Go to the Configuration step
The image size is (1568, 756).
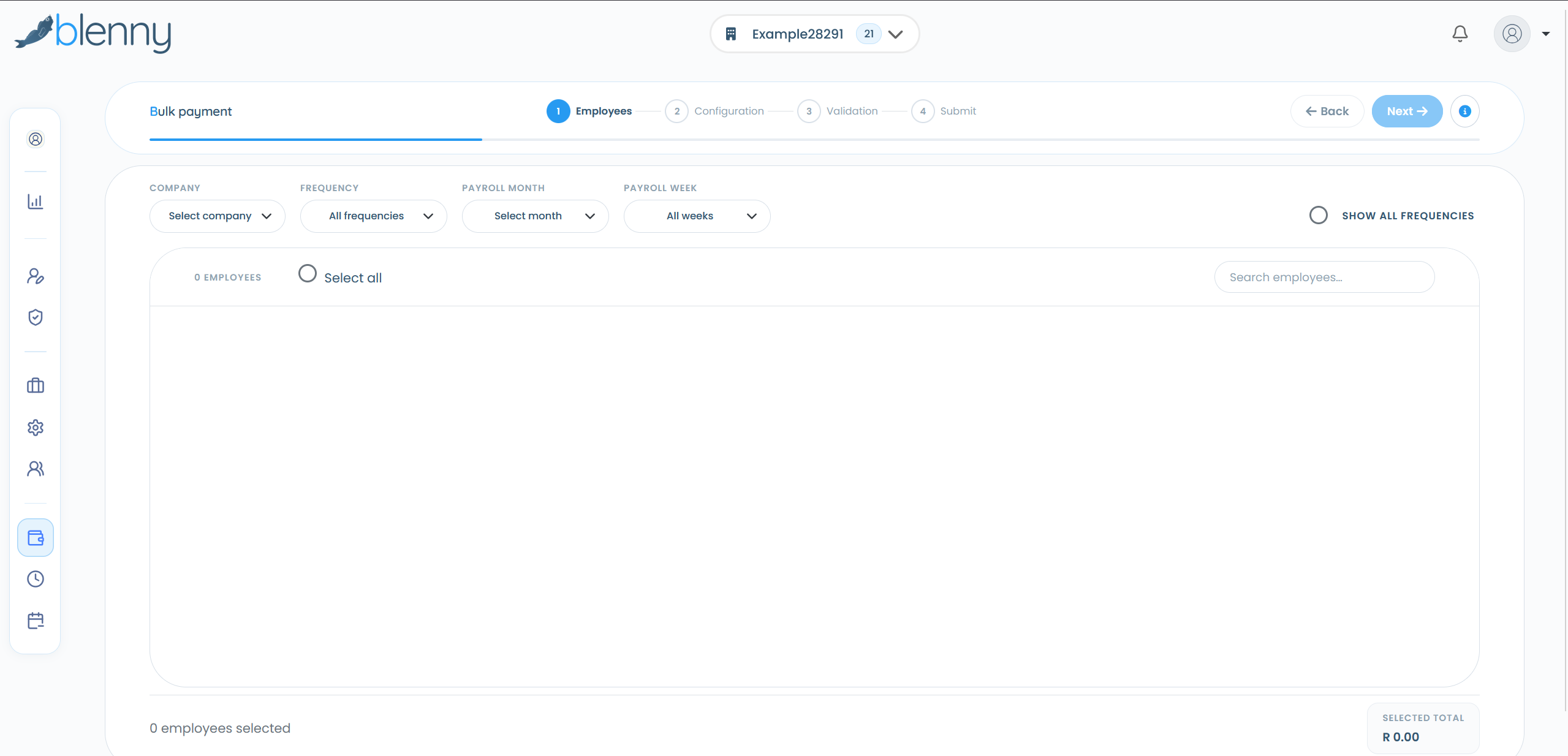(715, 111)
